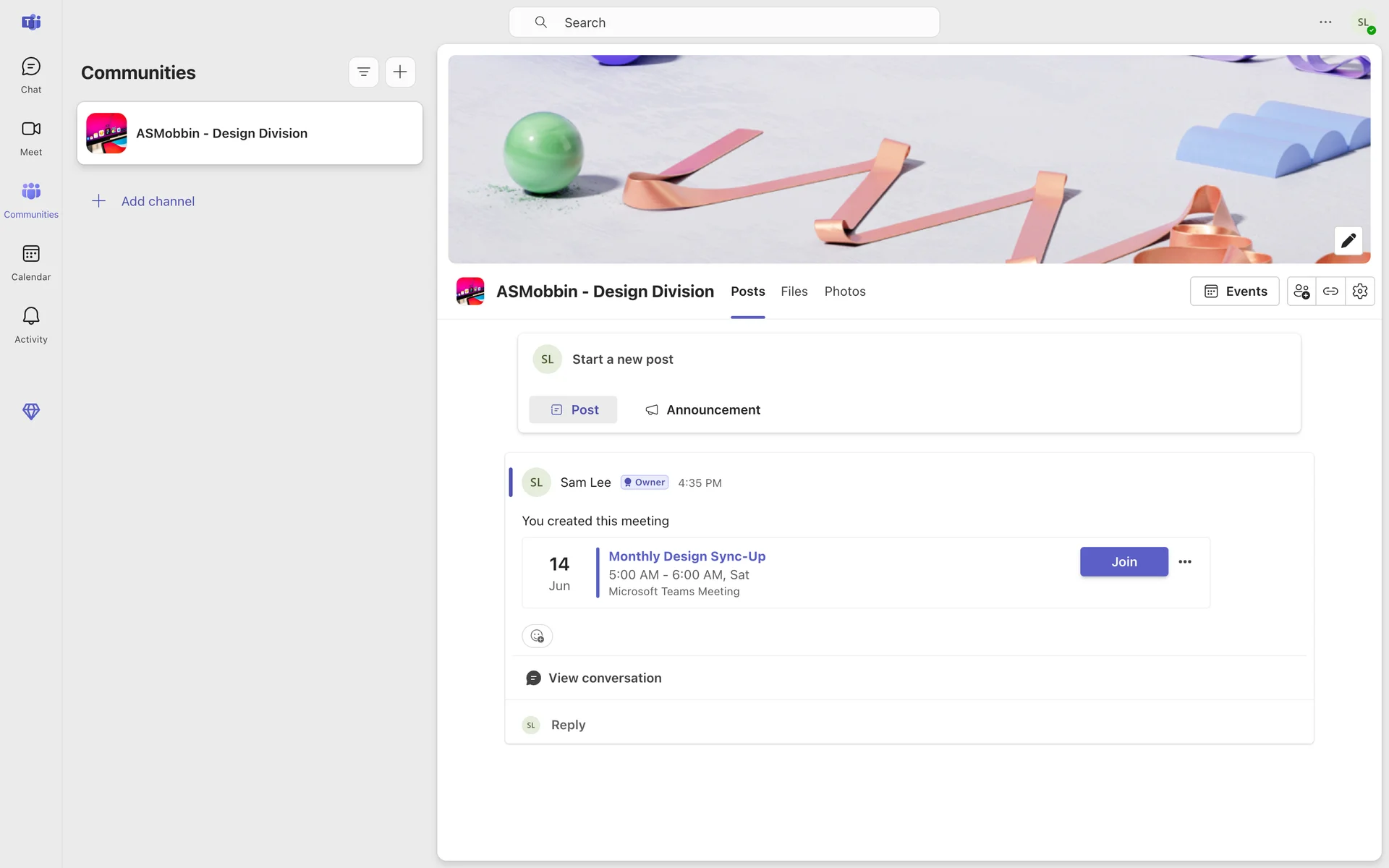The image size is (1389, 868).
Task: Click the edit banner pencil icon
Action: coord(1348,241)
